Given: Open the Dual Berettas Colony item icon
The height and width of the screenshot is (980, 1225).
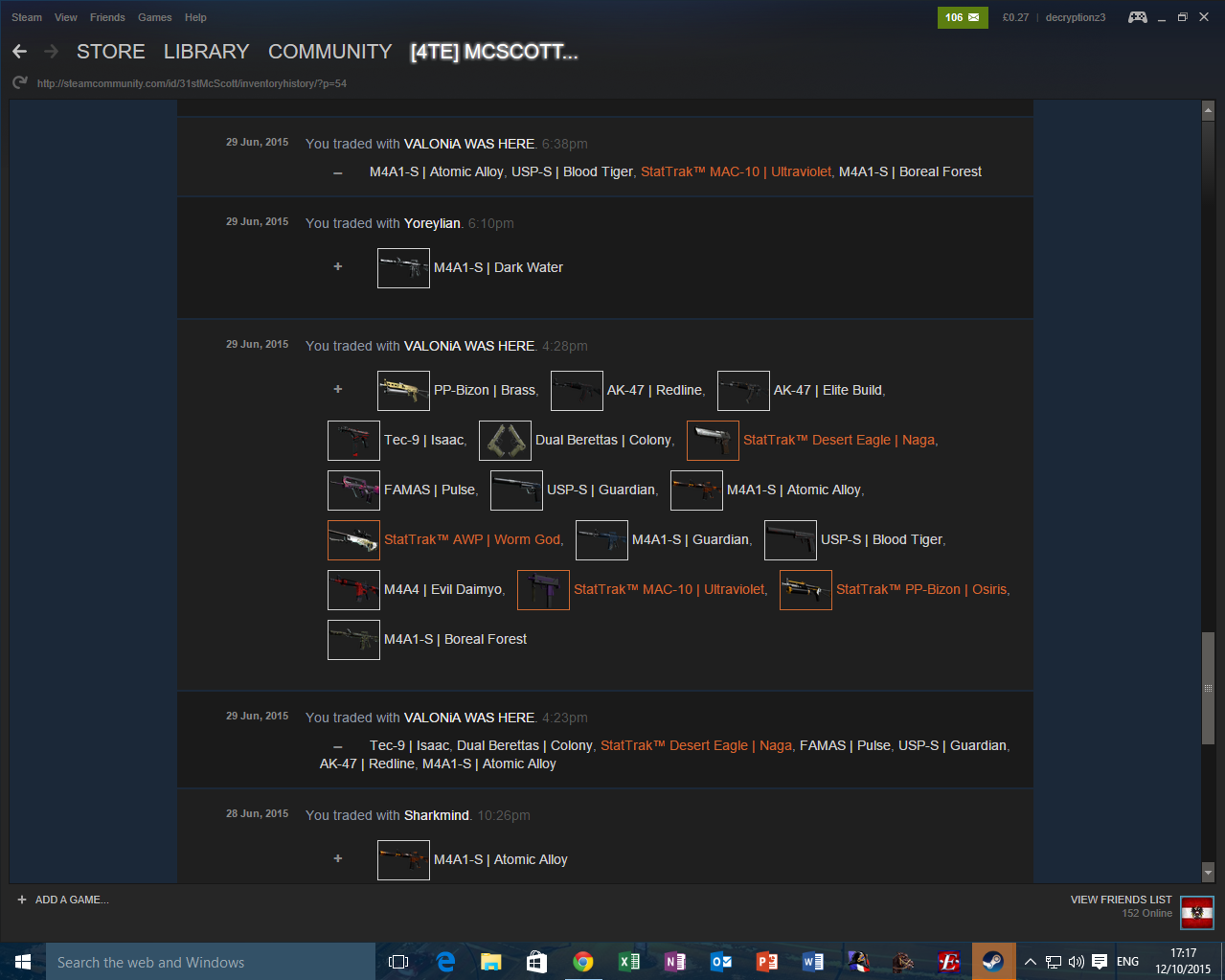Looking at the screenshot, I should coord(505,441).
